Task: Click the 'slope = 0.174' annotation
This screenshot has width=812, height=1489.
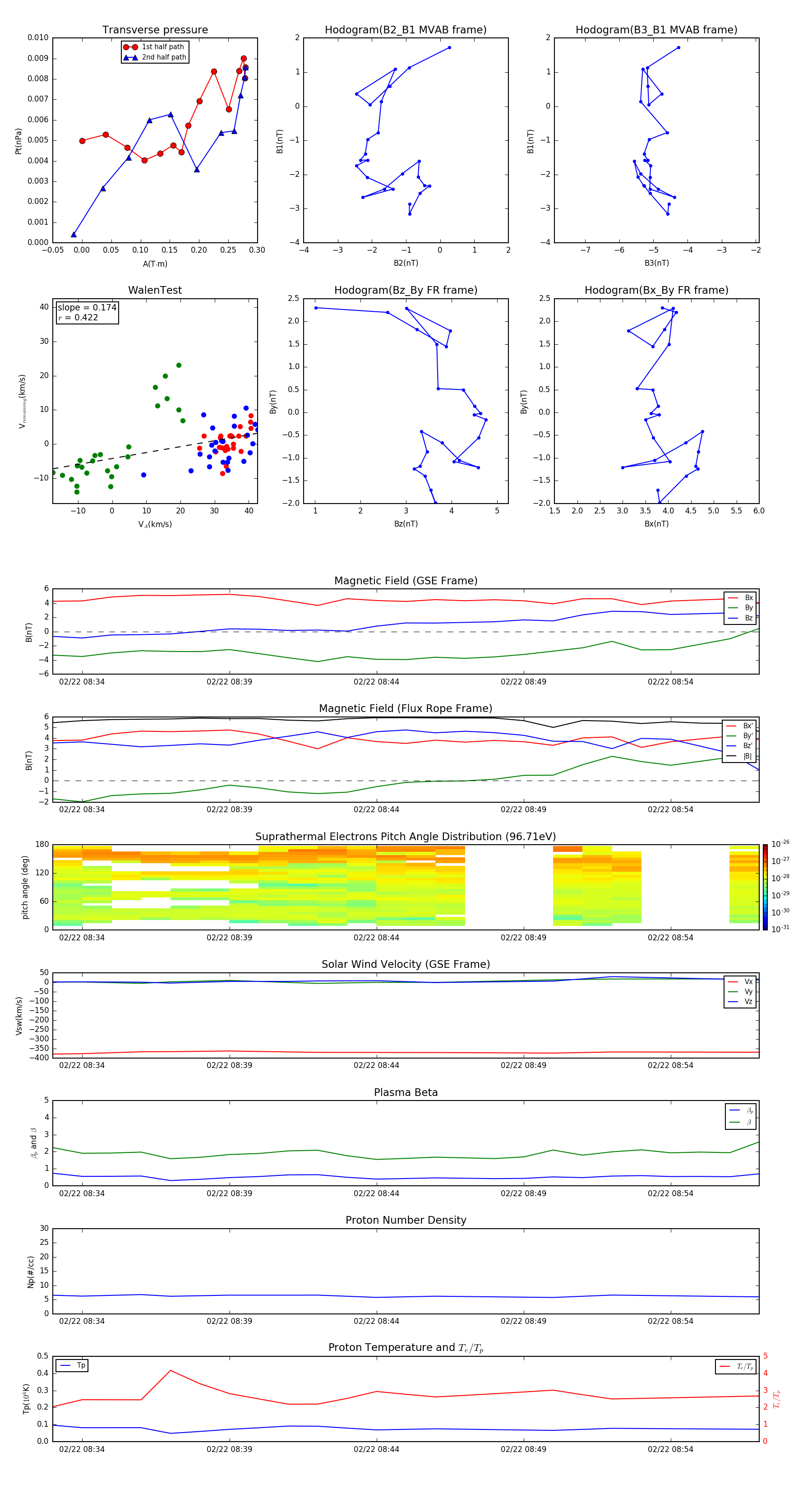Action: pyautogui.click(x=87, y=308)
